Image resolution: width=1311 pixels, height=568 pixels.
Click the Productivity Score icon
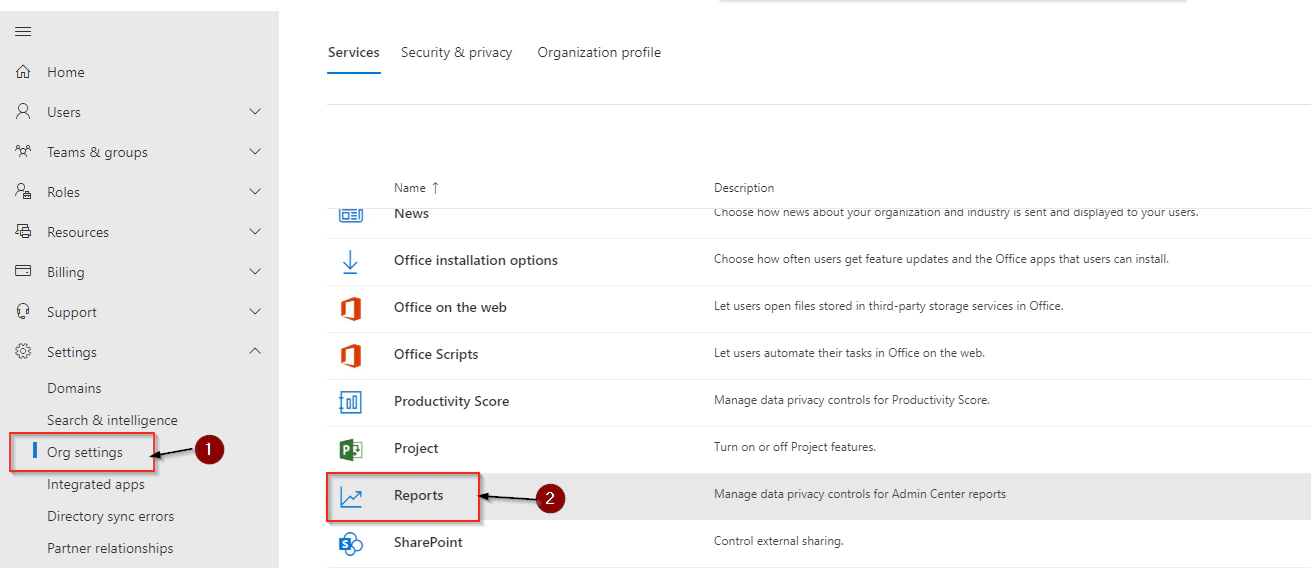tap(350, 402)
